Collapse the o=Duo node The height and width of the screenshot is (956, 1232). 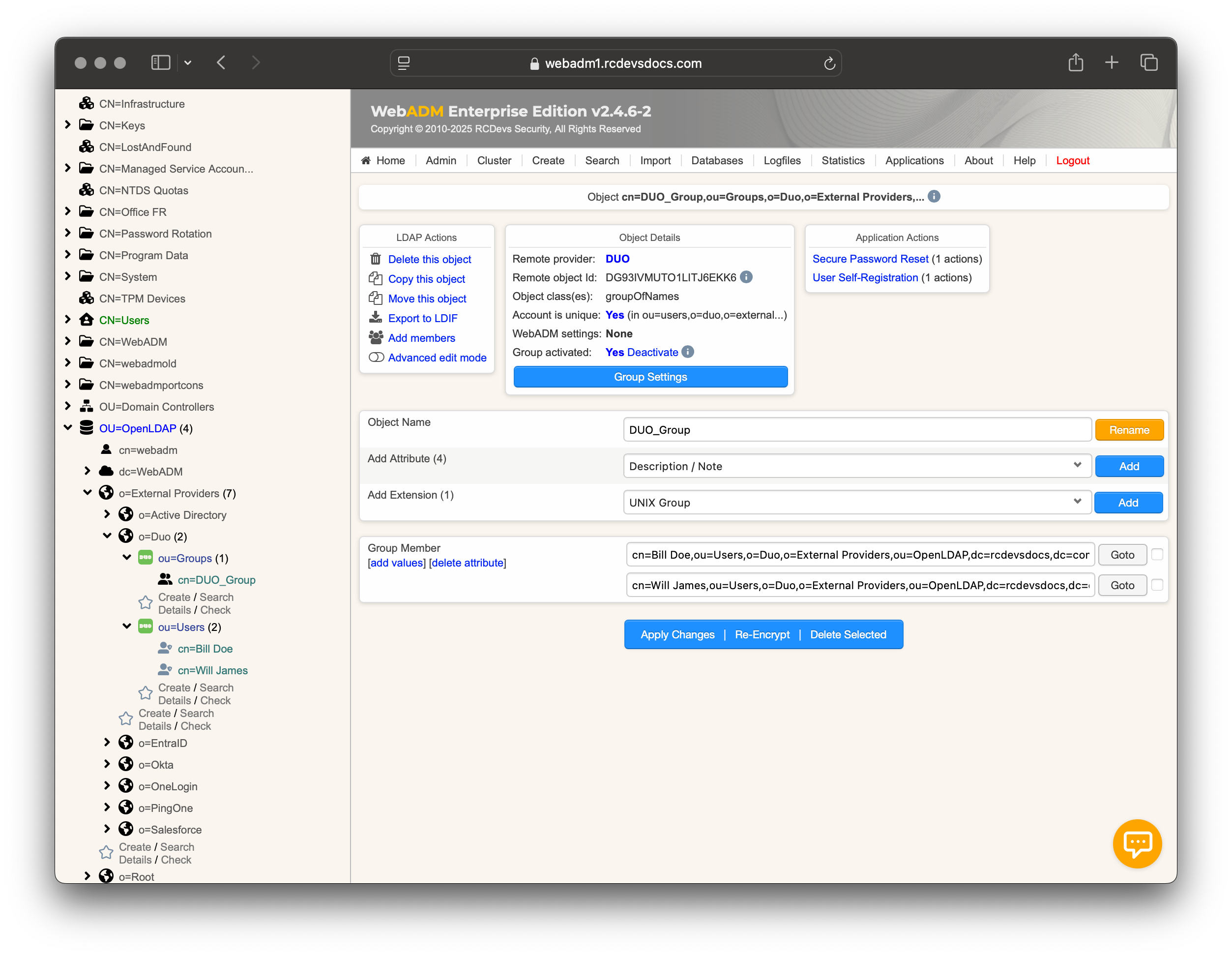(107, 536)
